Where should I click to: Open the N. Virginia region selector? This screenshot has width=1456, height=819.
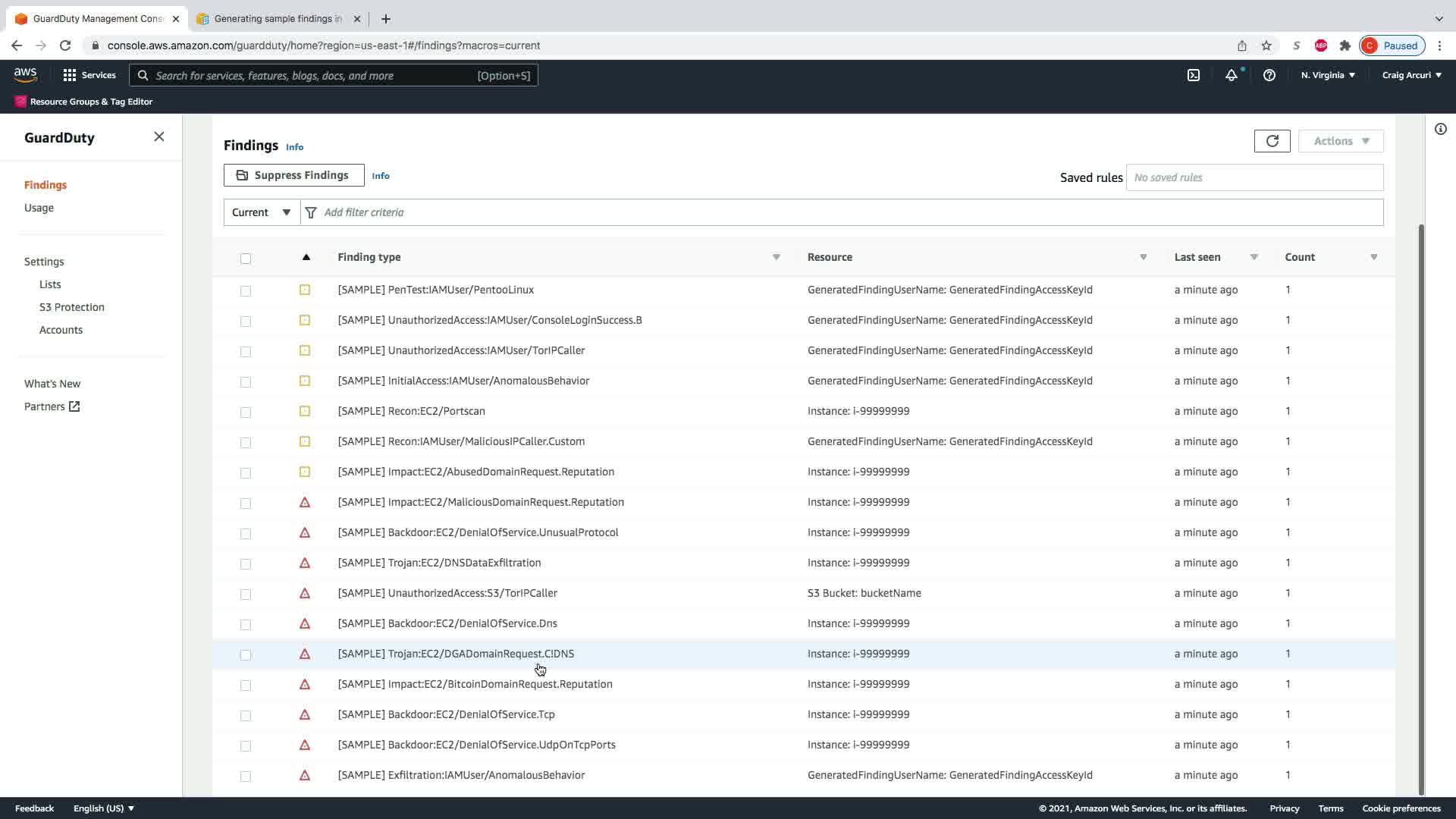pyautogui.click(x=1327, y=75)
